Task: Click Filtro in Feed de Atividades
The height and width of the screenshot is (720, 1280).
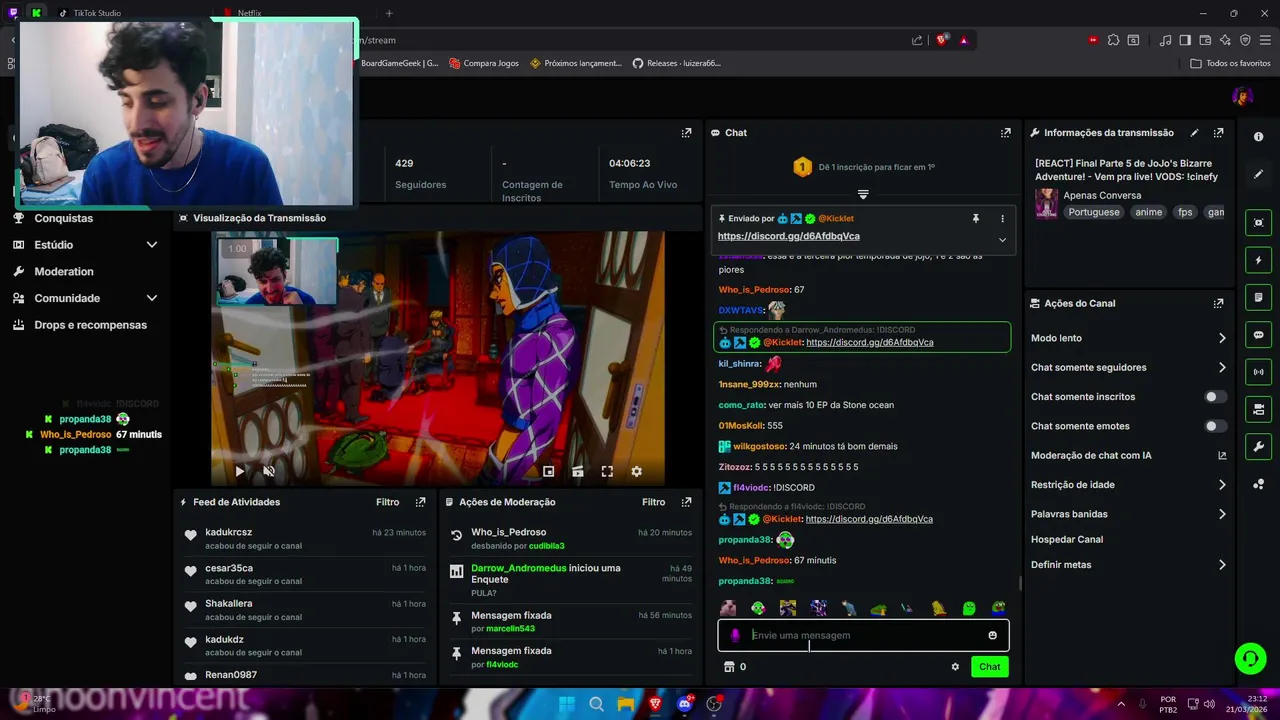Action: pos(387,502)
